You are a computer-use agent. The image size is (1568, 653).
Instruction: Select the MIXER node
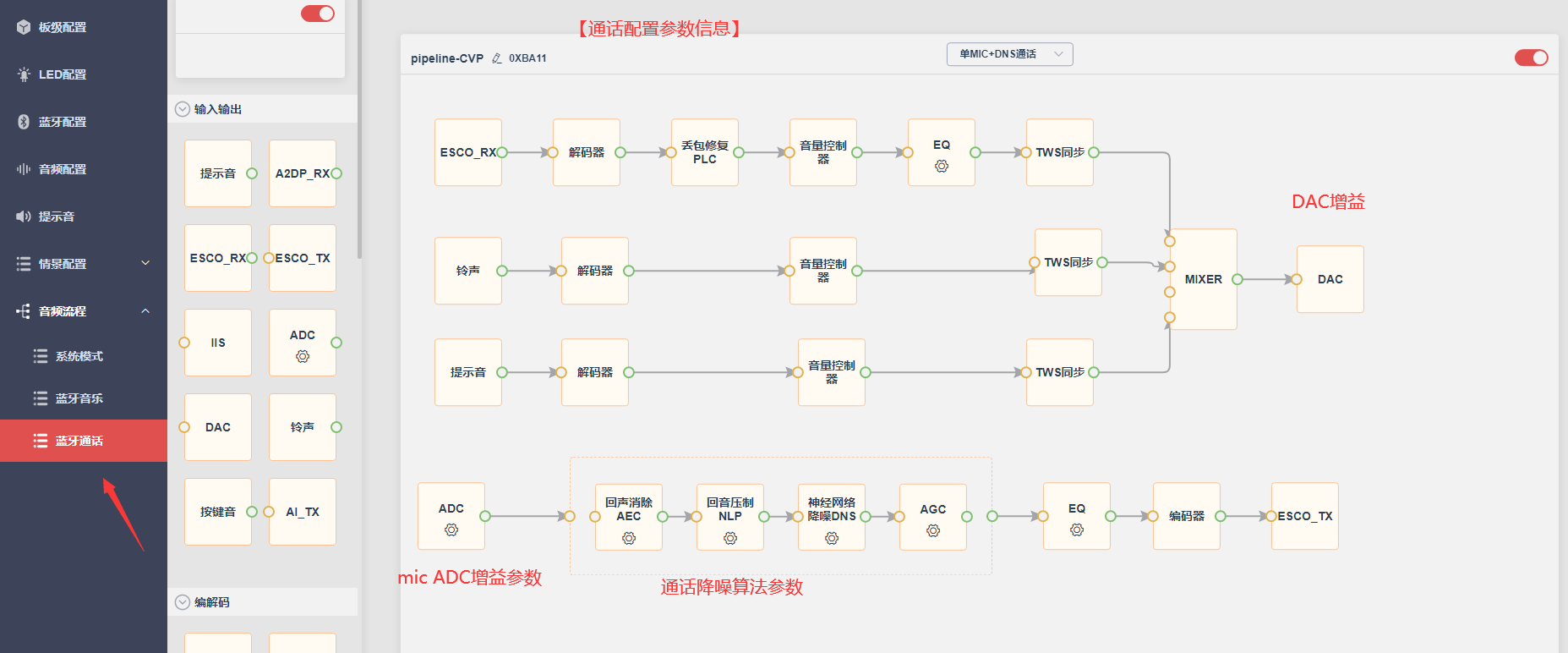click(1204, 279)
